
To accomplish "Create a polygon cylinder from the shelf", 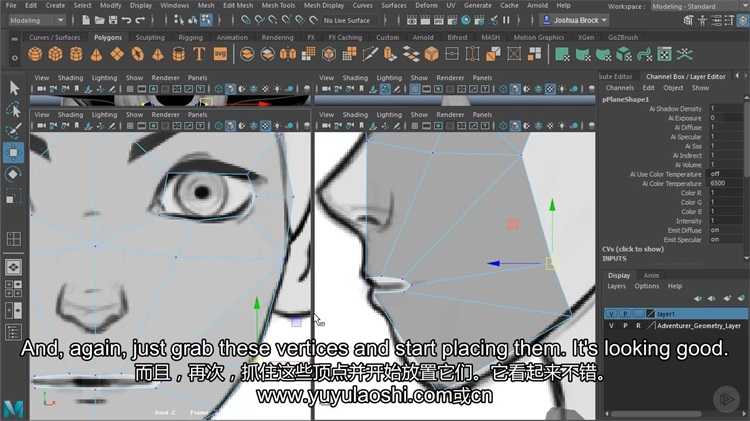I will (x=76, y=55).
